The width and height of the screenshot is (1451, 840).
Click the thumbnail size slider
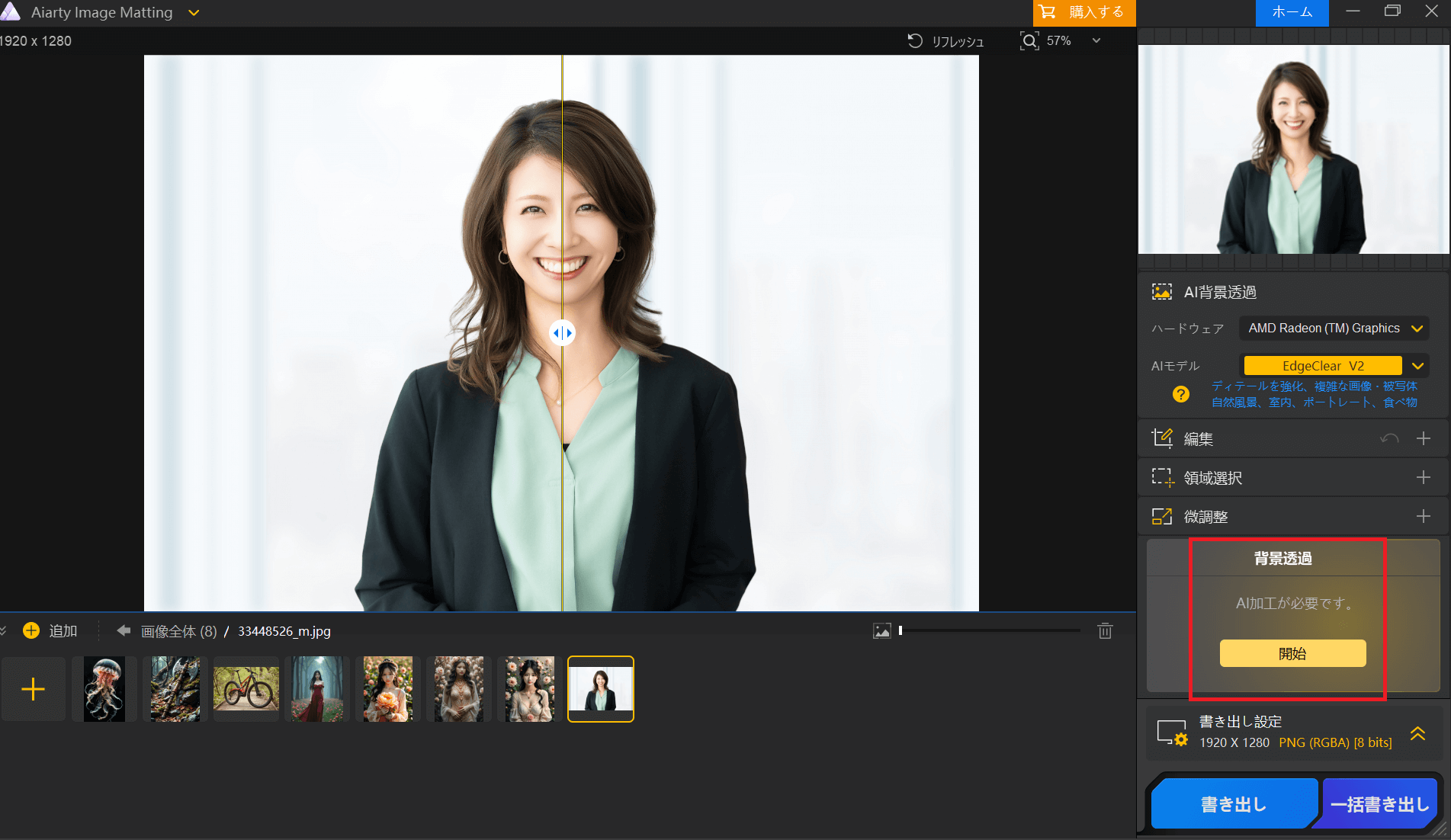990,631
